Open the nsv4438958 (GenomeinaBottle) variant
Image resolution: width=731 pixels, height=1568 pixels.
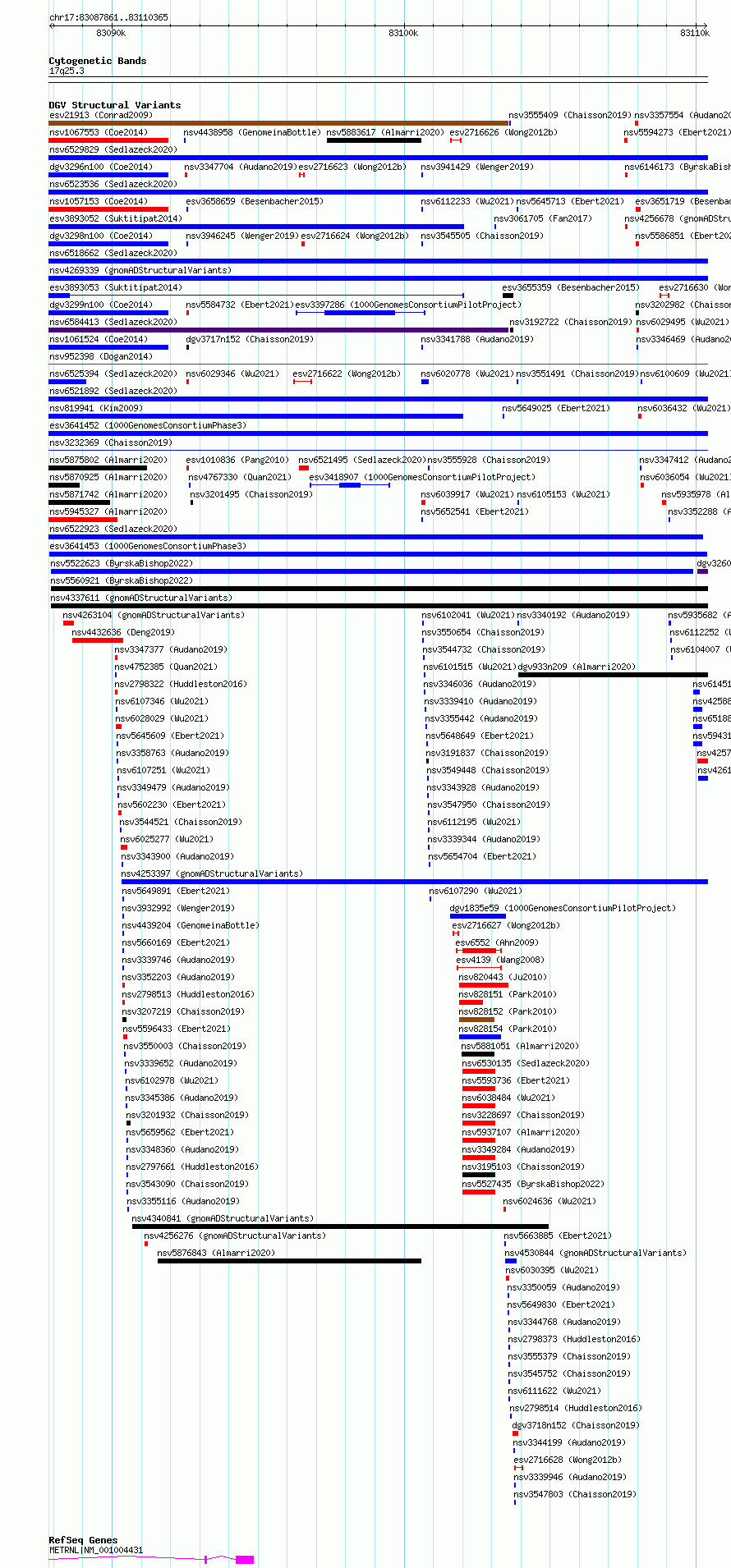tap(252, 133)
